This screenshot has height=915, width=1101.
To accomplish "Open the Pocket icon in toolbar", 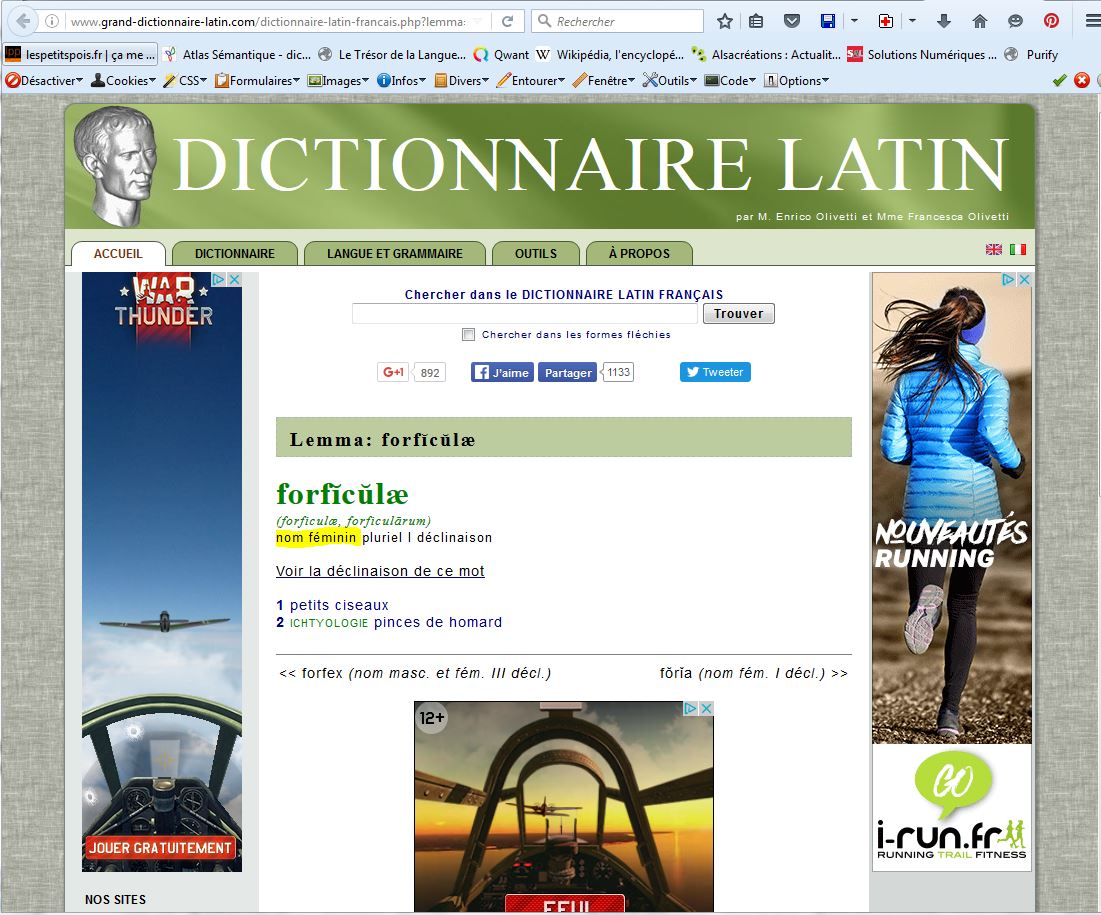I will [x=791, y=21].
